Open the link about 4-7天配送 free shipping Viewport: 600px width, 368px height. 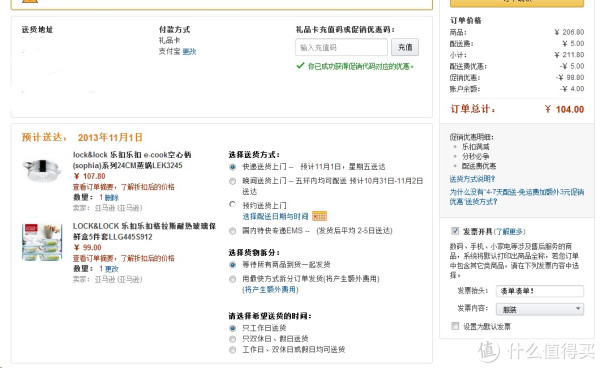pyautogui.click(x=517, y=197)
